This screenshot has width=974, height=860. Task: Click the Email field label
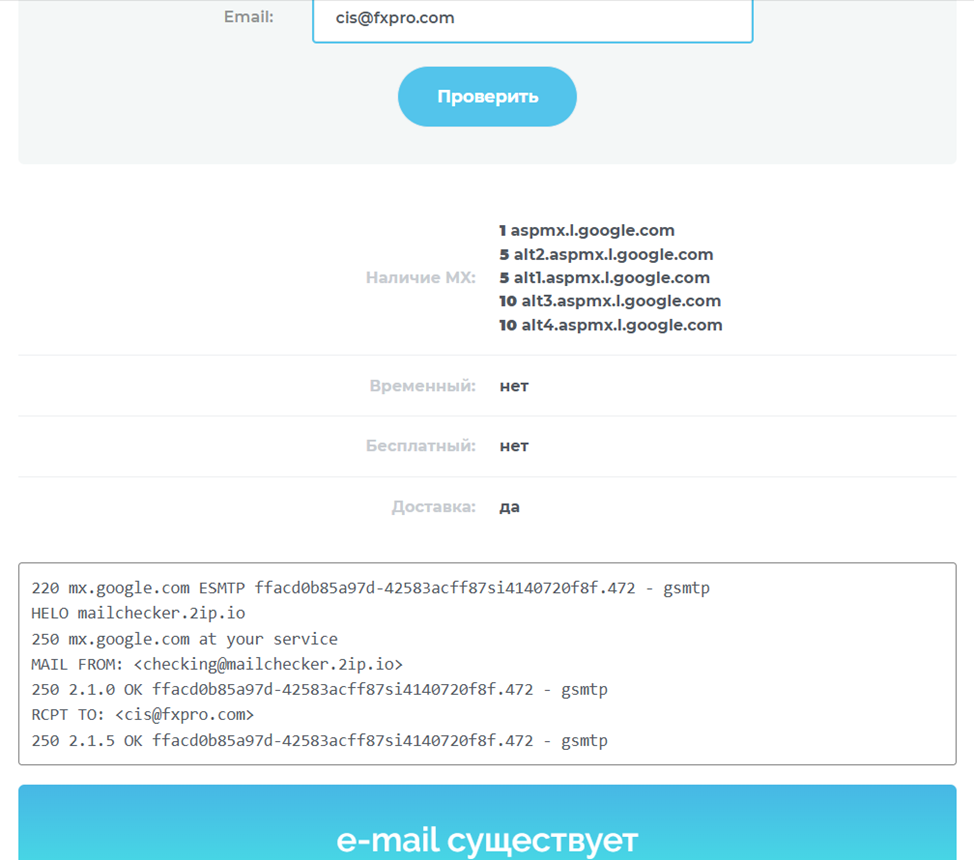[x=248, y=17]
